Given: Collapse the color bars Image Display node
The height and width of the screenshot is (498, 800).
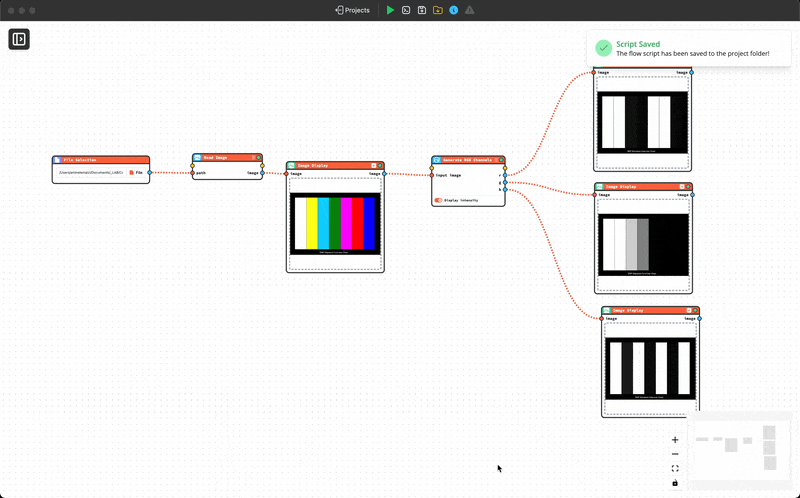Looking at the screenshot, I should [374, 165].
